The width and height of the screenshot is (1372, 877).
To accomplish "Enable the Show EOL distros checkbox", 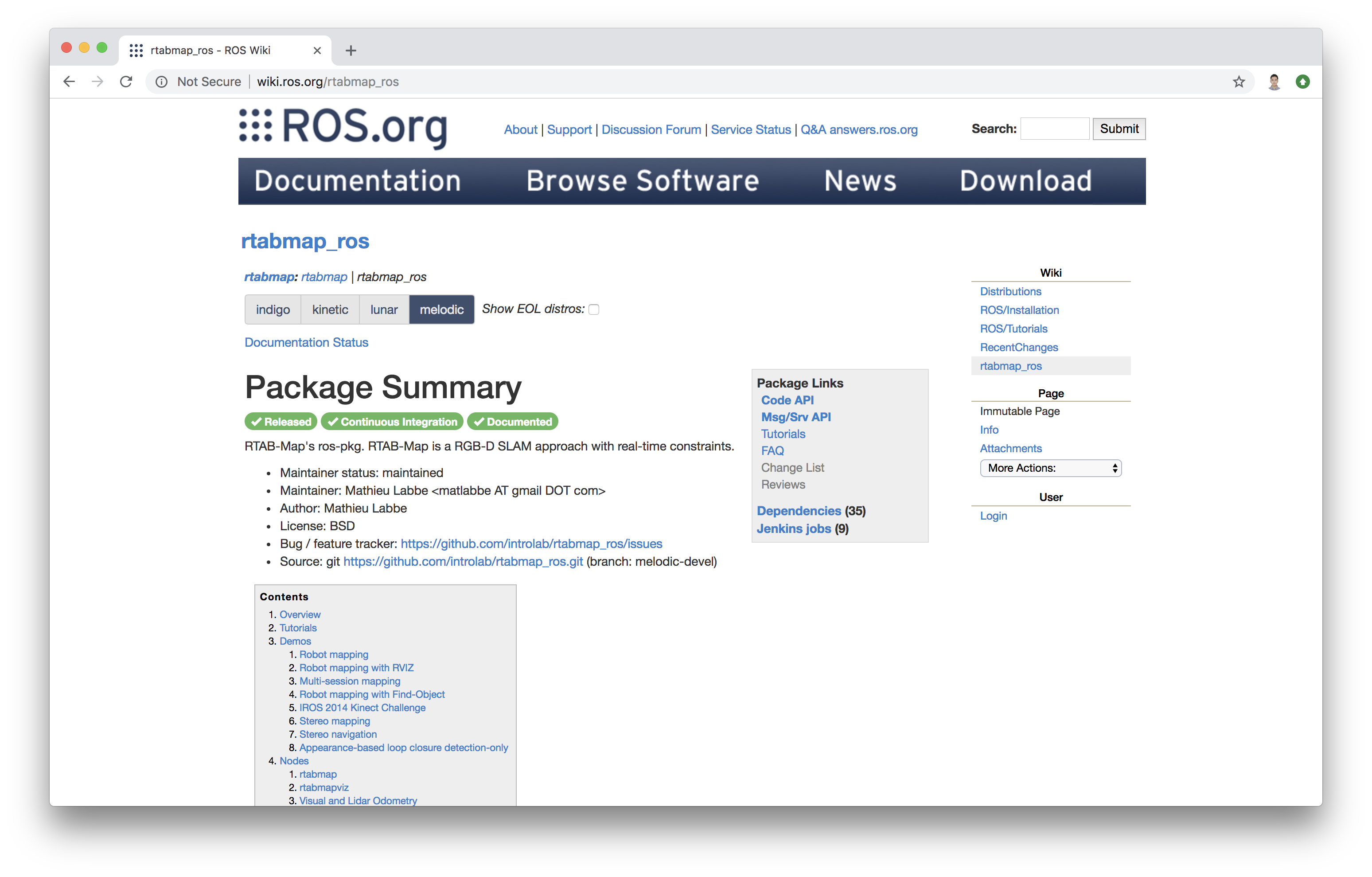I will pyautogui.click(x=594, y=309).
